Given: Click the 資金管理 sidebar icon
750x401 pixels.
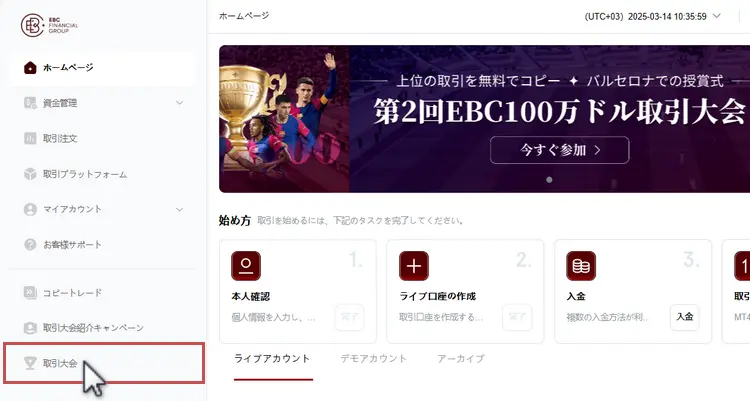Looking at the screenshot, I should point(30,103).
